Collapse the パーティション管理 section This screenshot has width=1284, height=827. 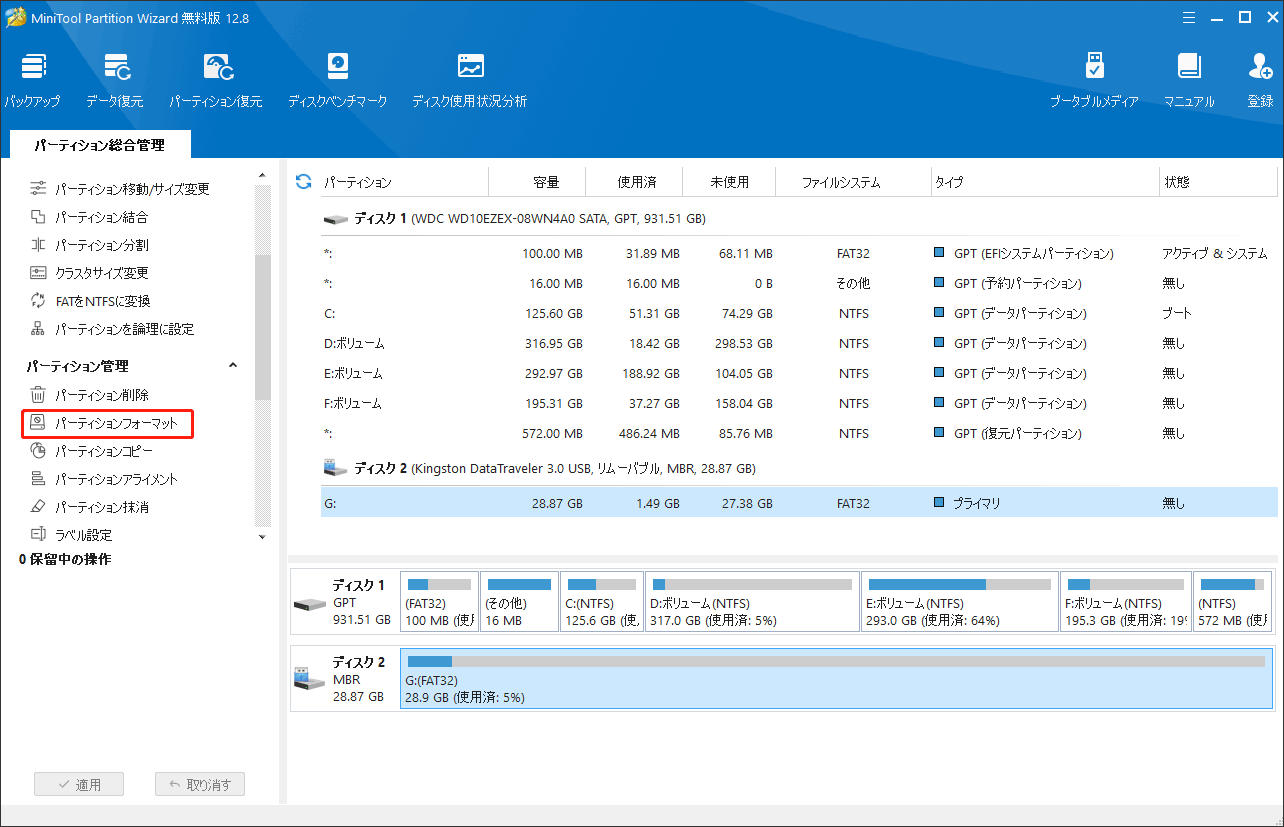pos(233,366)
